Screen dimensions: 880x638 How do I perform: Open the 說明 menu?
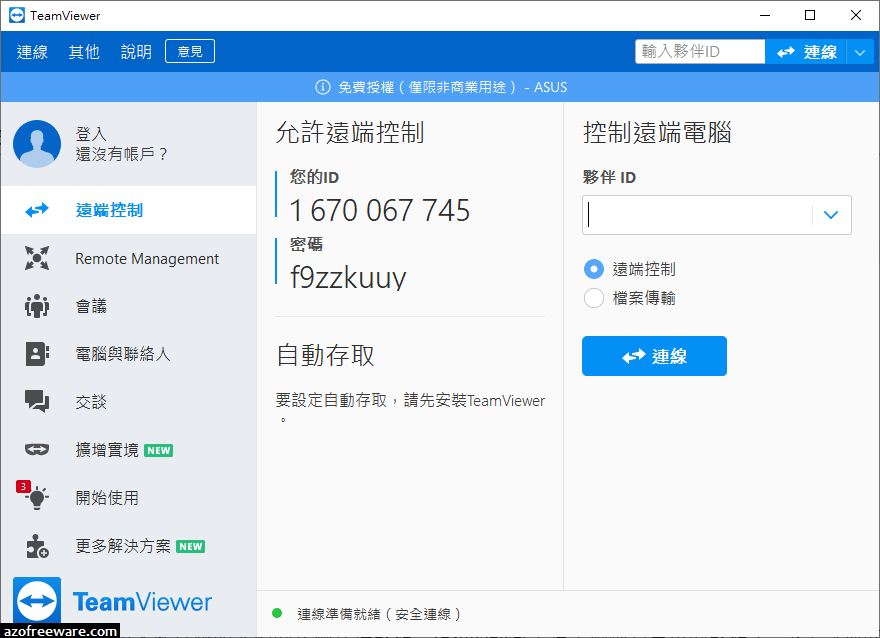click(136, 52)
